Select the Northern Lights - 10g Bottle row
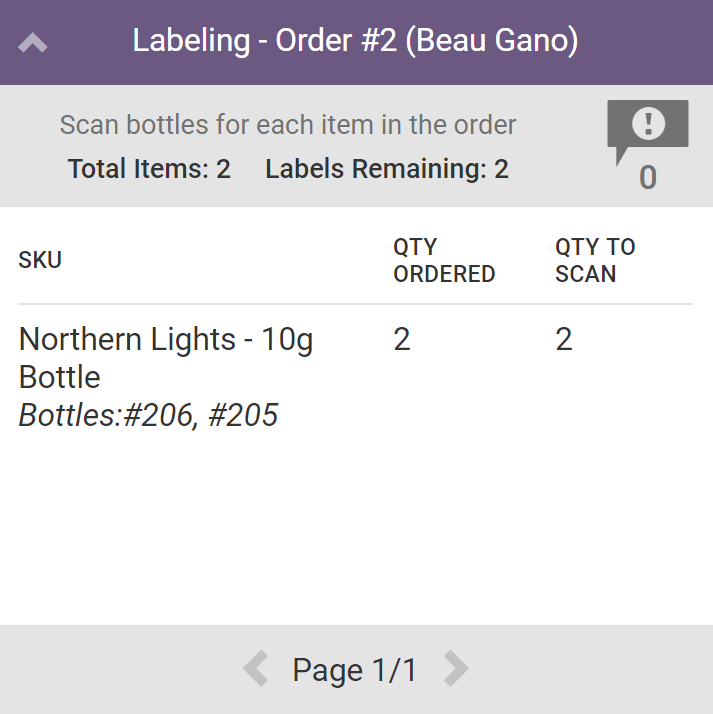 (166, 358)
